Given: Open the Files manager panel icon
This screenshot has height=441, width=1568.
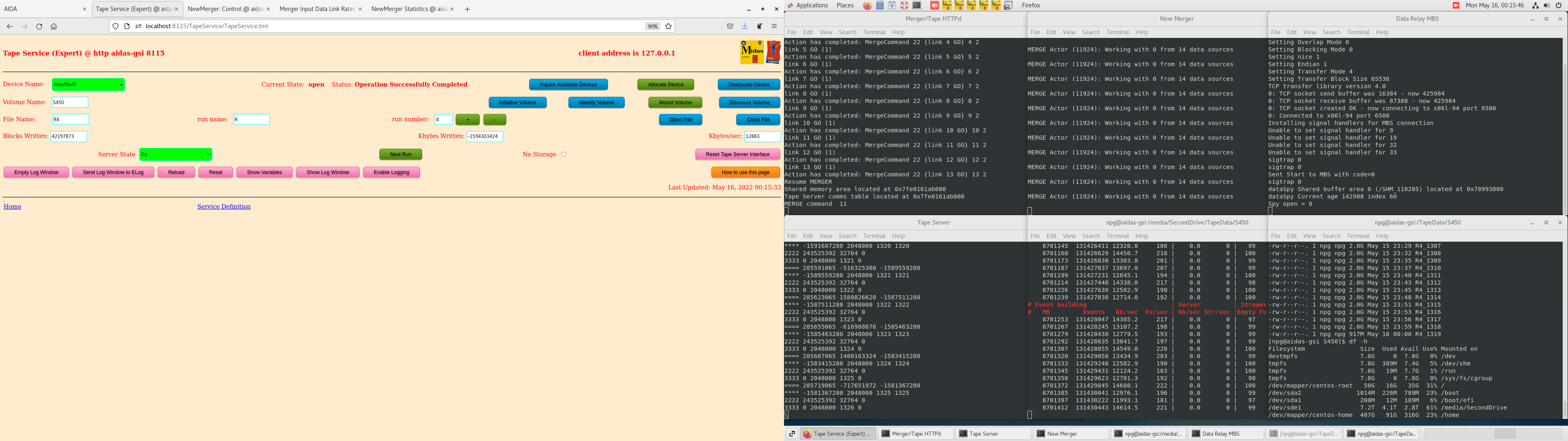Looking at the screenshot, I should (x=880, y=5).
